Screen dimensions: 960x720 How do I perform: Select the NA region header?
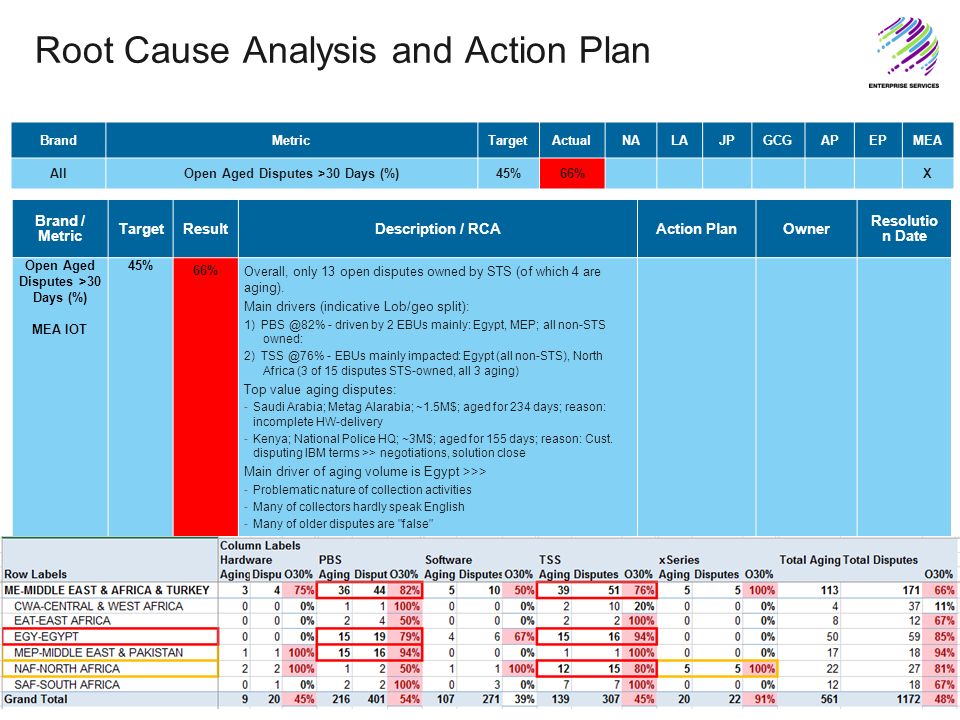point(631,140)
